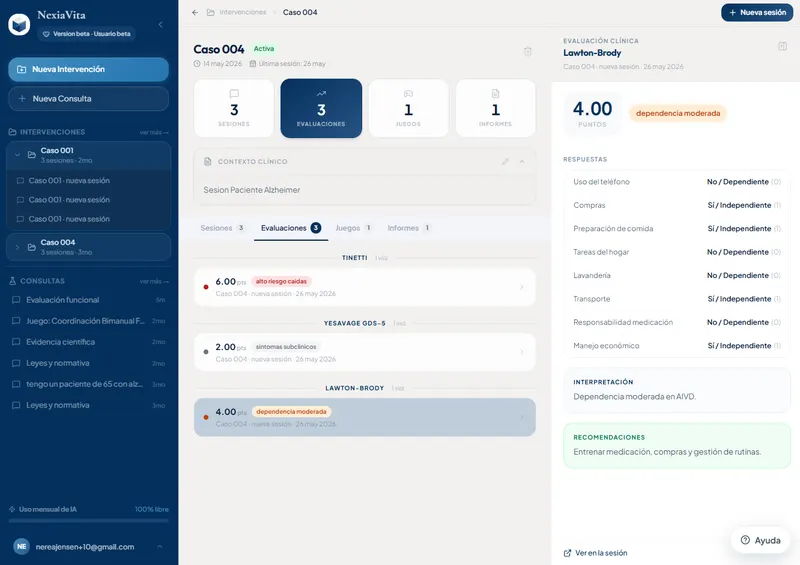Switch to the Evaluaciones tab
This screenshot has height=565, width=800.
[x=291, y=228]
